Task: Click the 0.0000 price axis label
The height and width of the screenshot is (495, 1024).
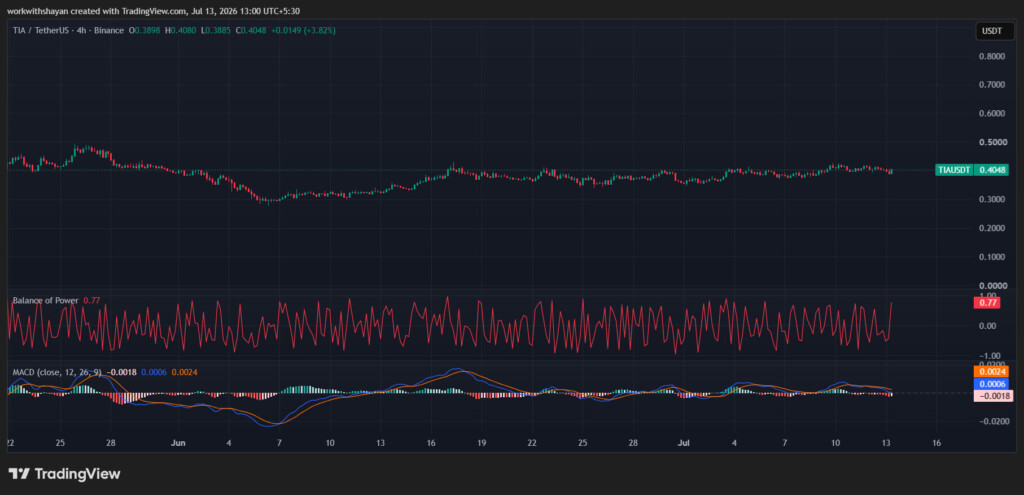Action: 991,285
